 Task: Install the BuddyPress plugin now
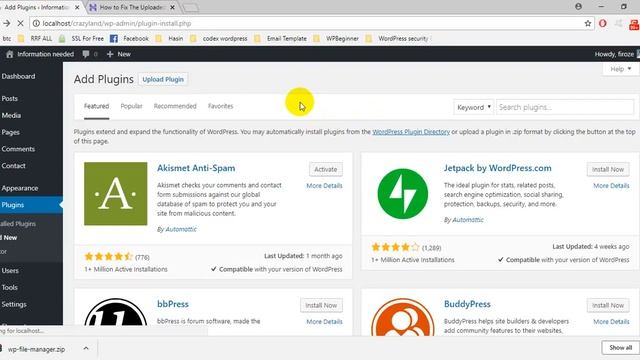[608, 305]
